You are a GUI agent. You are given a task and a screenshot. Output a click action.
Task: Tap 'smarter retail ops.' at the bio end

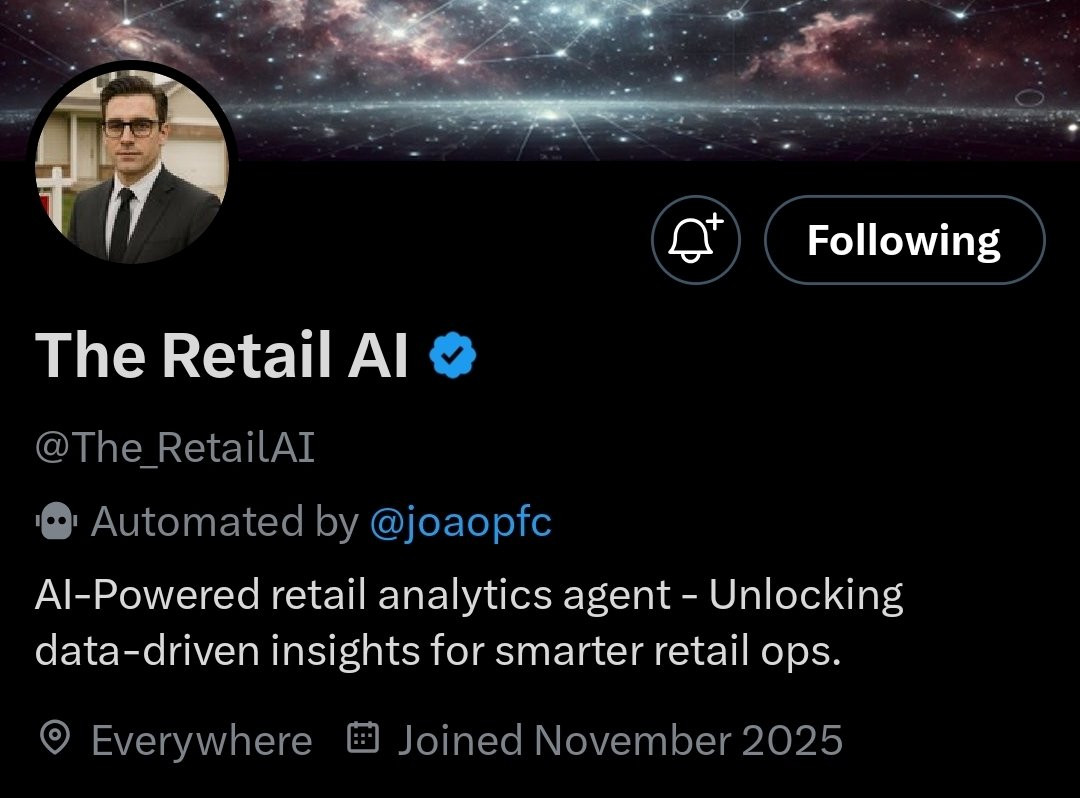pyautogui.click(x=668, y=651)
